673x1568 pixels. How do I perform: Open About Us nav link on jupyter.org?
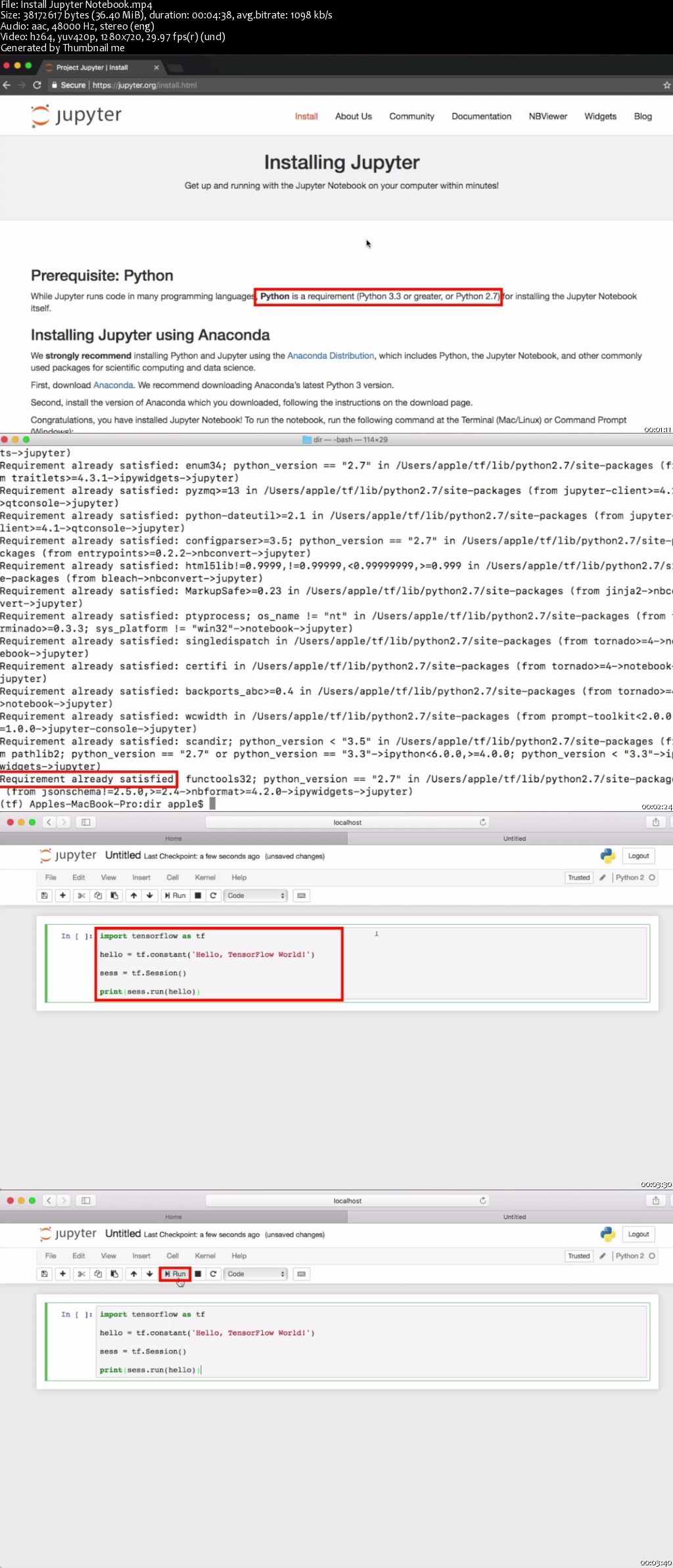354,116
